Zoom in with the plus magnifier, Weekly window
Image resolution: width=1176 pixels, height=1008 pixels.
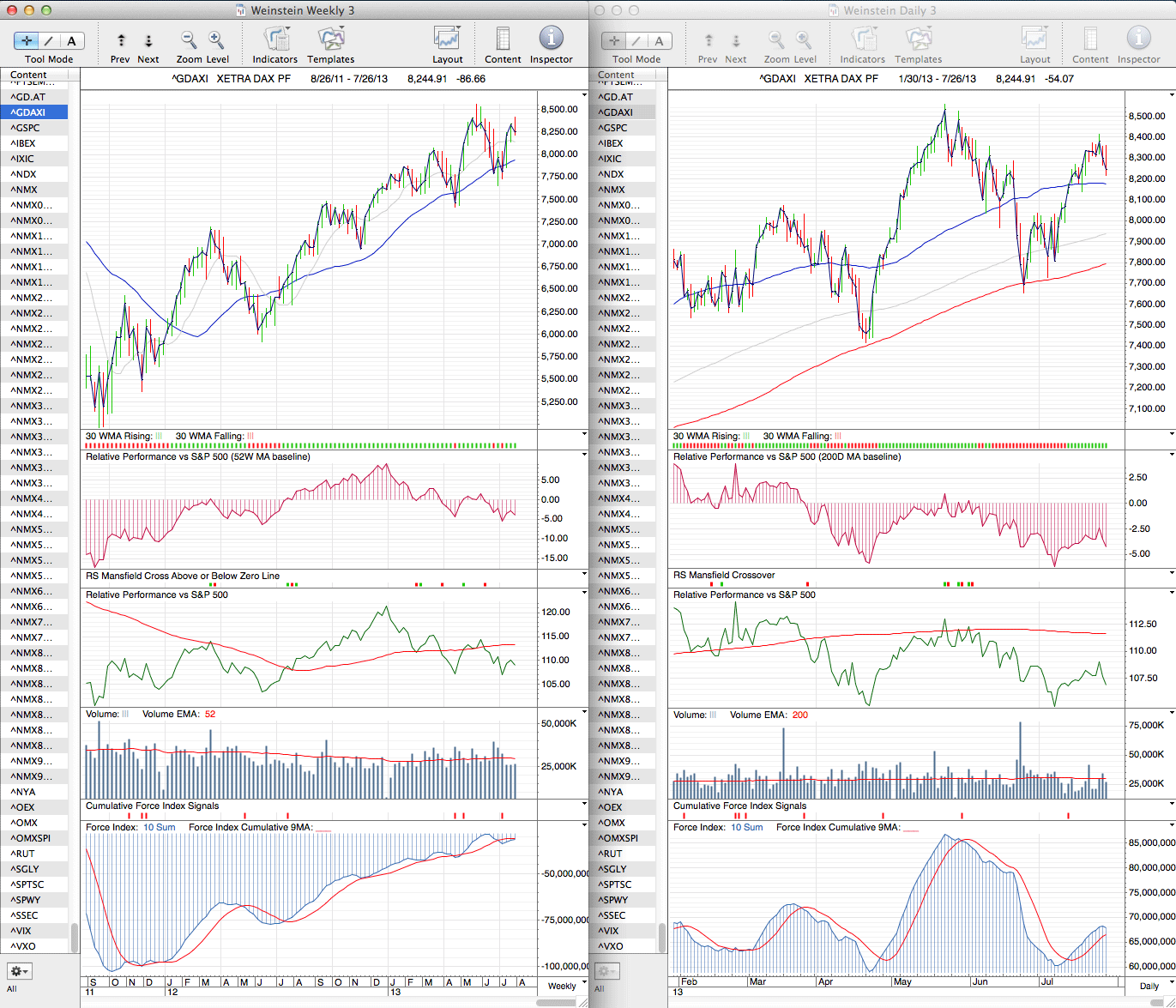216,39
